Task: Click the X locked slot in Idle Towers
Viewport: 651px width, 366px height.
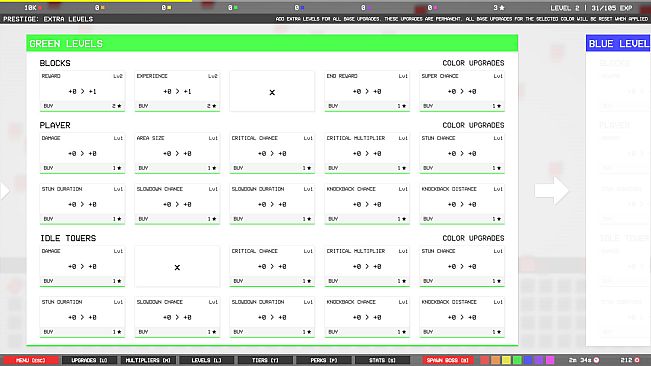Action: point(177,266)
